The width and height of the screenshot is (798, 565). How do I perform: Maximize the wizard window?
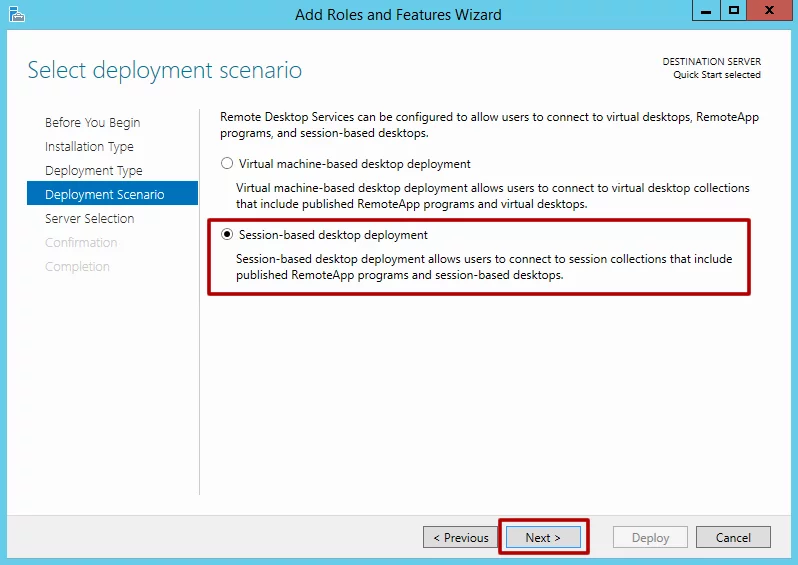click(734, 11)
